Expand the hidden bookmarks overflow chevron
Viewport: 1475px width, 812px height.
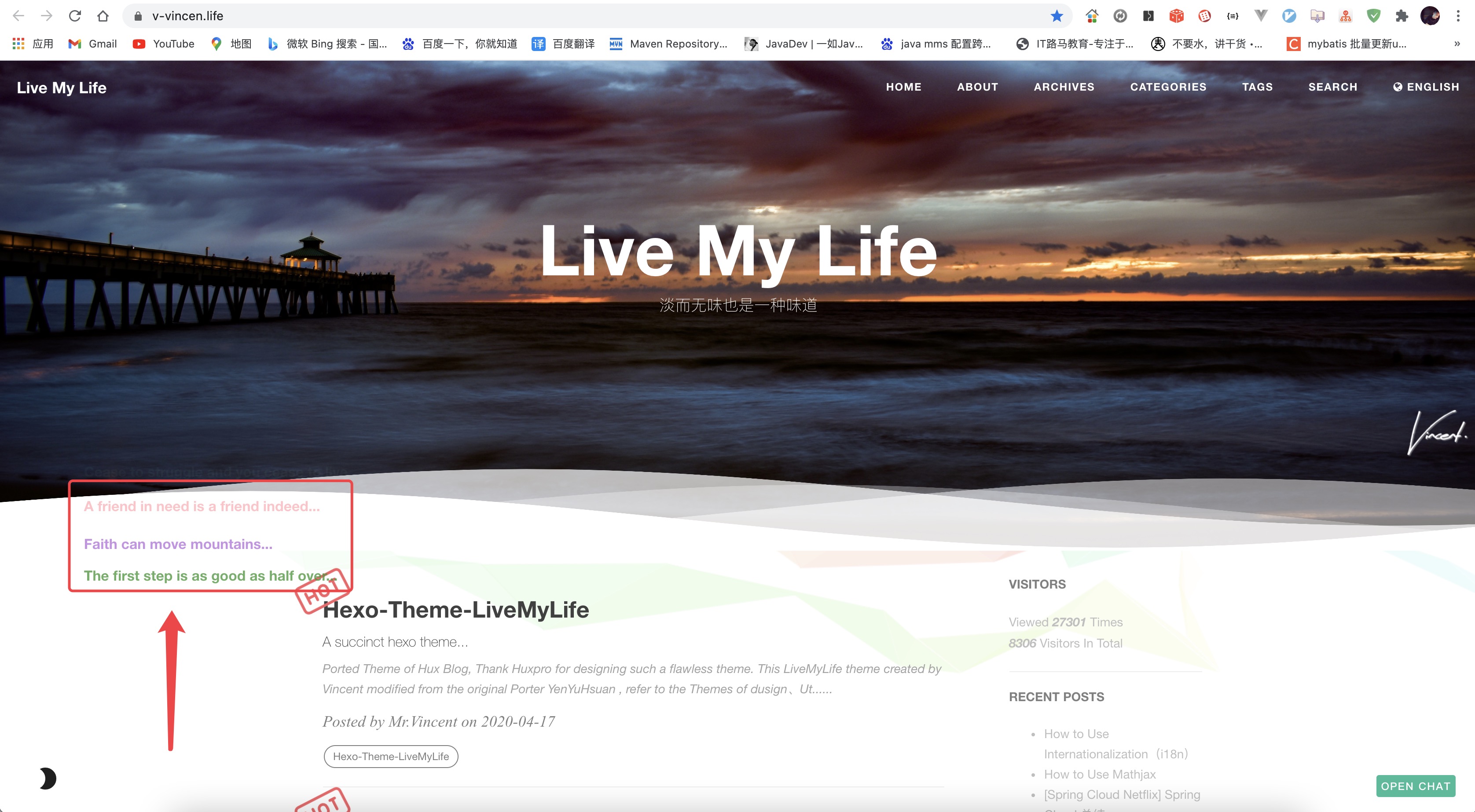[x=1457, y=44]
